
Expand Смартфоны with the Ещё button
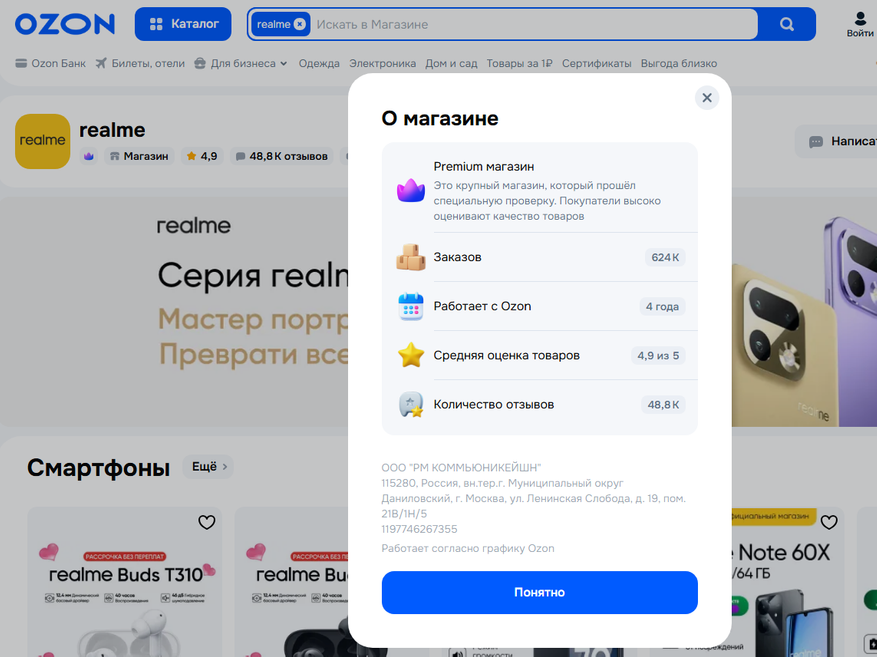209,466
